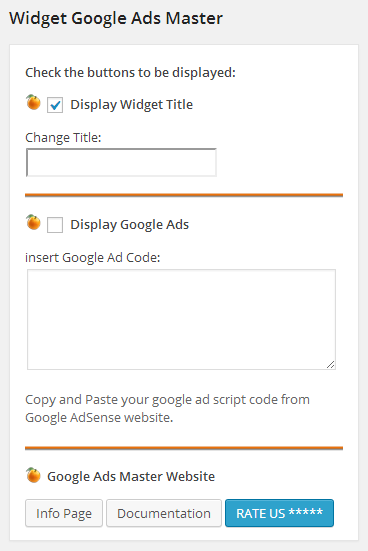Click the orange divider below Change Title
The width and height of the screenshot is (368, 551).
(184, 195)
